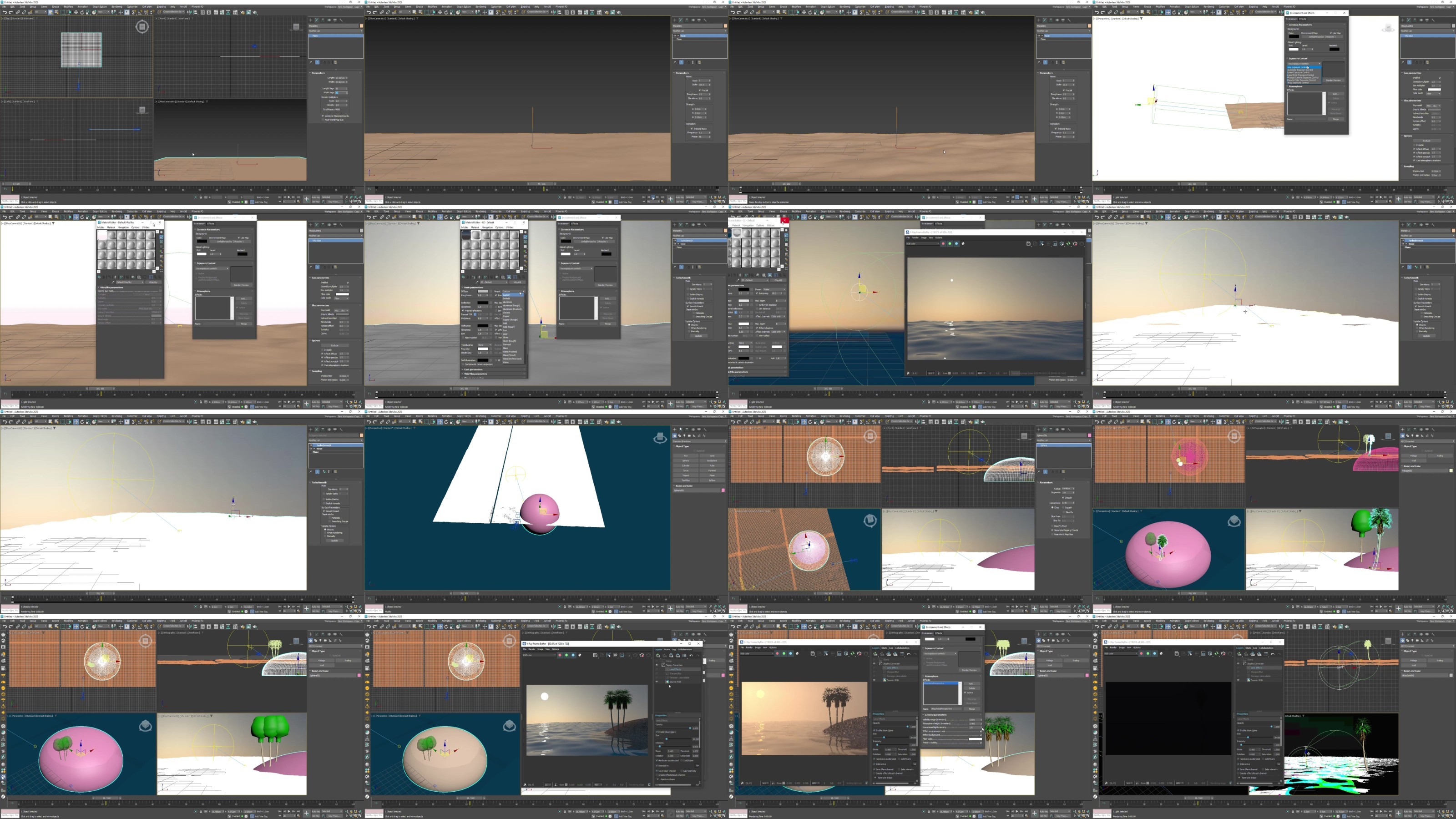
Task: Toggle mono channel icon in 1280 x 720 Frame Buffer
Action: point(580,656)
